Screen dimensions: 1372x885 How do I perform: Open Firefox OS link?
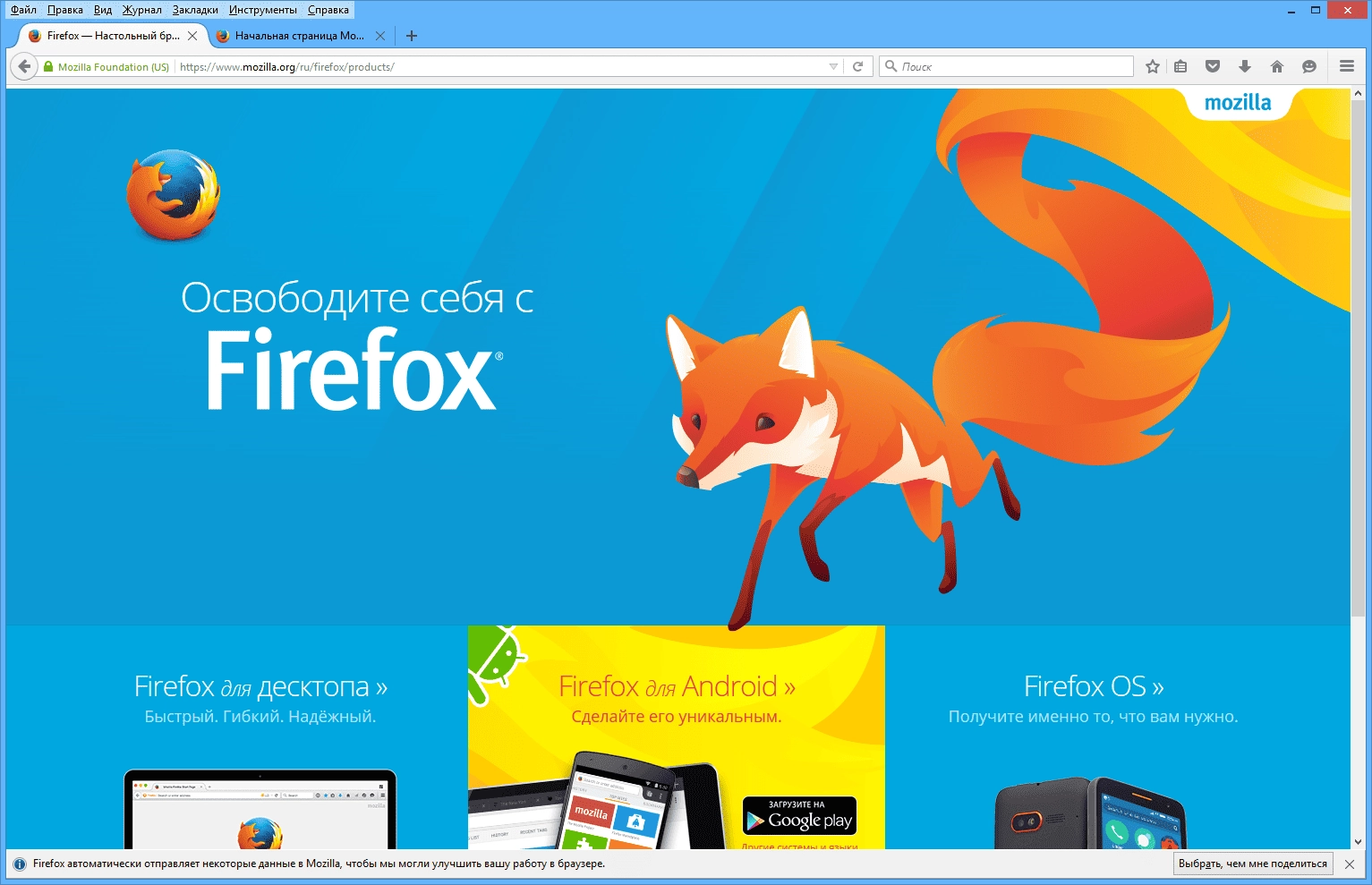(x=1094, y=686)
